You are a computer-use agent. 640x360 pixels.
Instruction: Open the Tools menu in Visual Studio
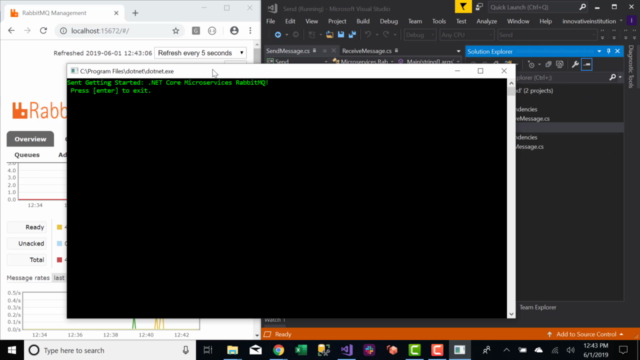click(x=439, y=21)
